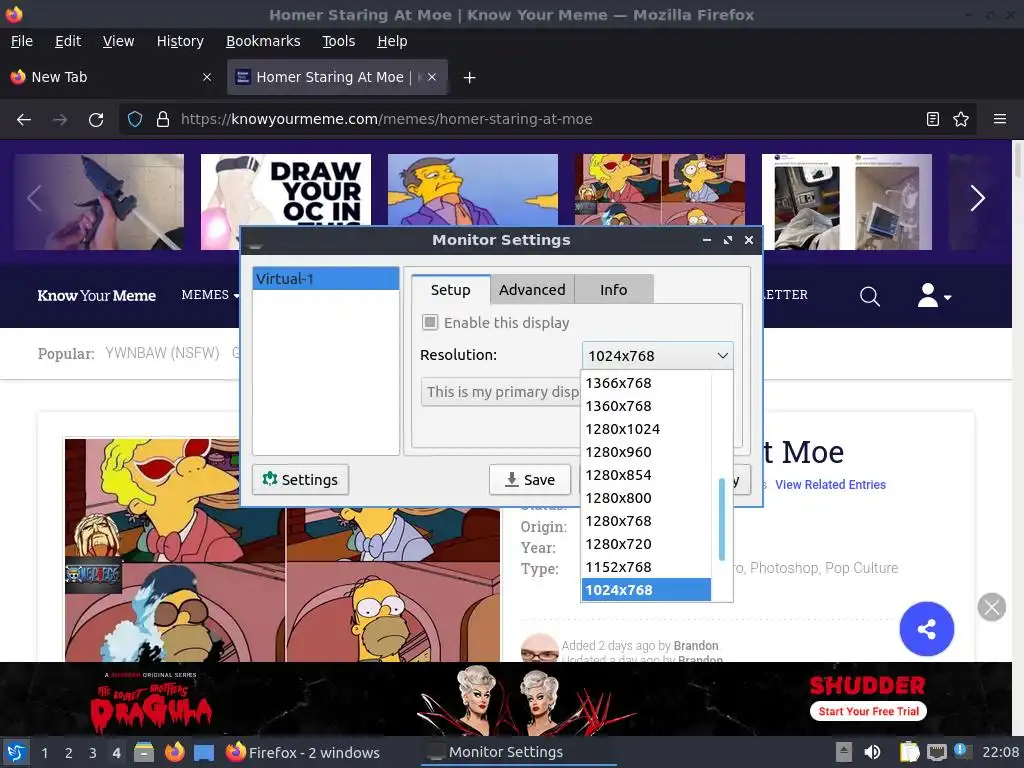Open the volume control in system tray

[x=872, y=752]
